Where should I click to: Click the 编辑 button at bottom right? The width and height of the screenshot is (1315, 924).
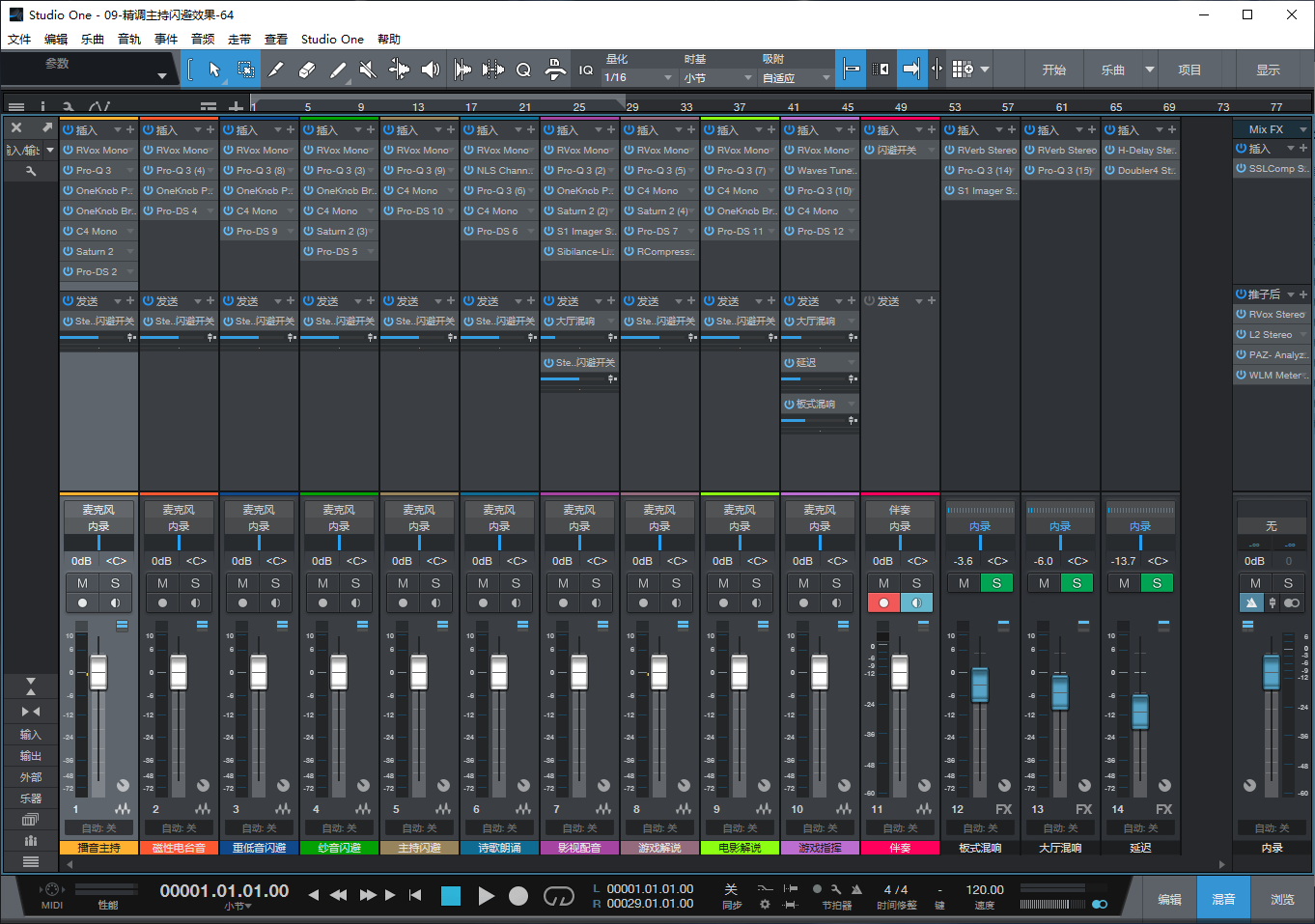1169,897
